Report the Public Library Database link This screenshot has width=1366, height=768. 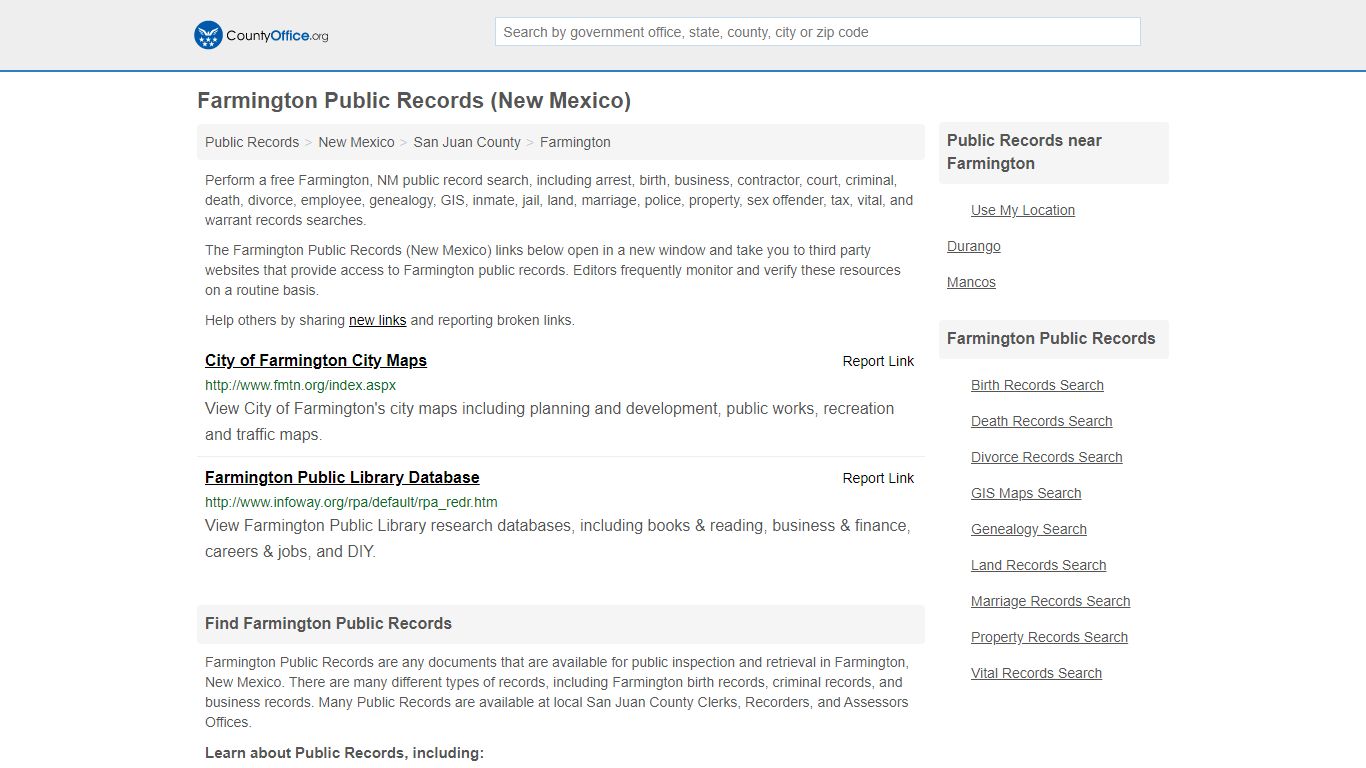[x=878, y=478]
